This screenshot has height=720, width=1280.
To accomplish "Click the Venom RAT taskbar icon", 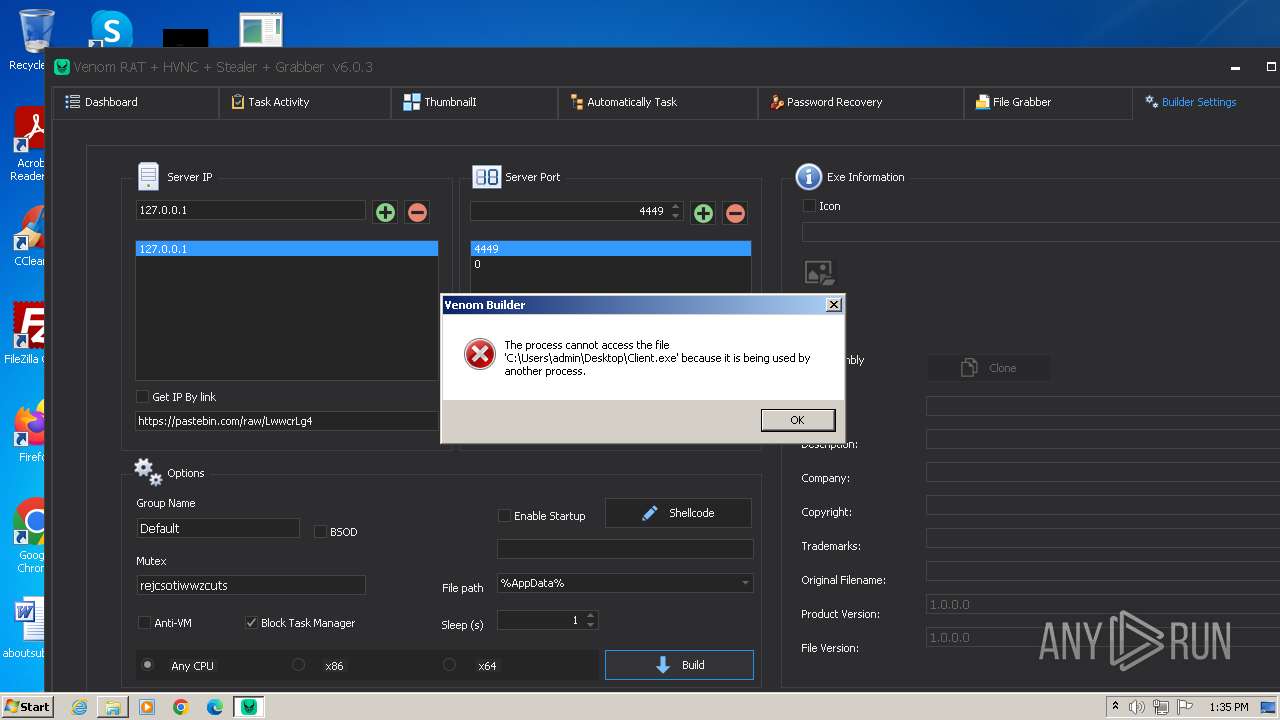I will click(248, 707).
